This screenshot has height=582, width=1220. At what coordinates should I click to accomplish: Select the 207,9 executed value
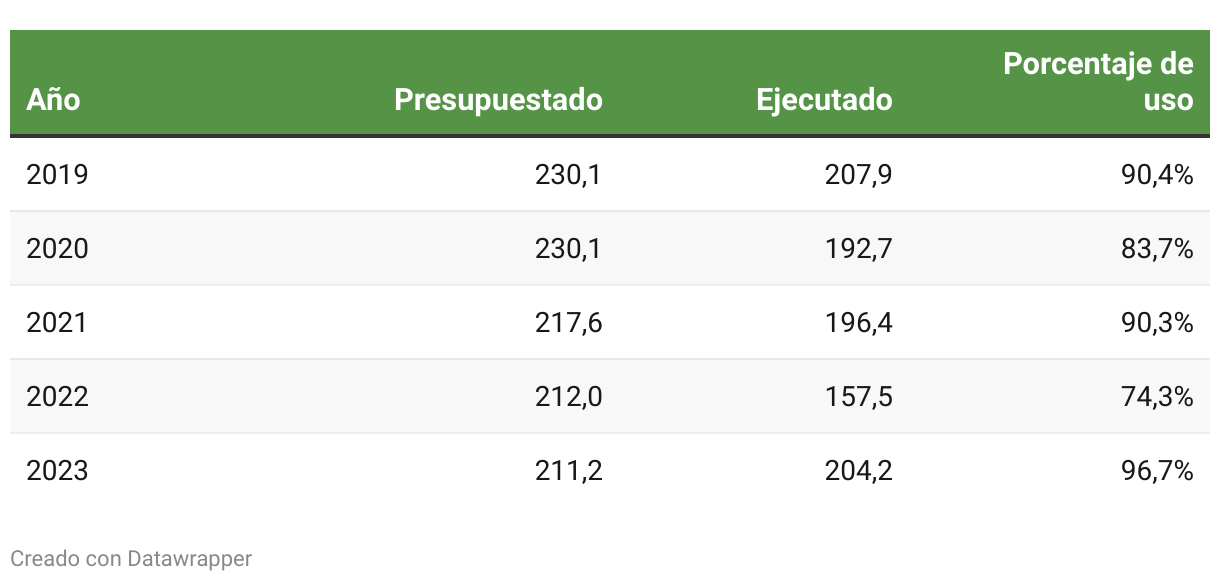[x=858, y=175]
